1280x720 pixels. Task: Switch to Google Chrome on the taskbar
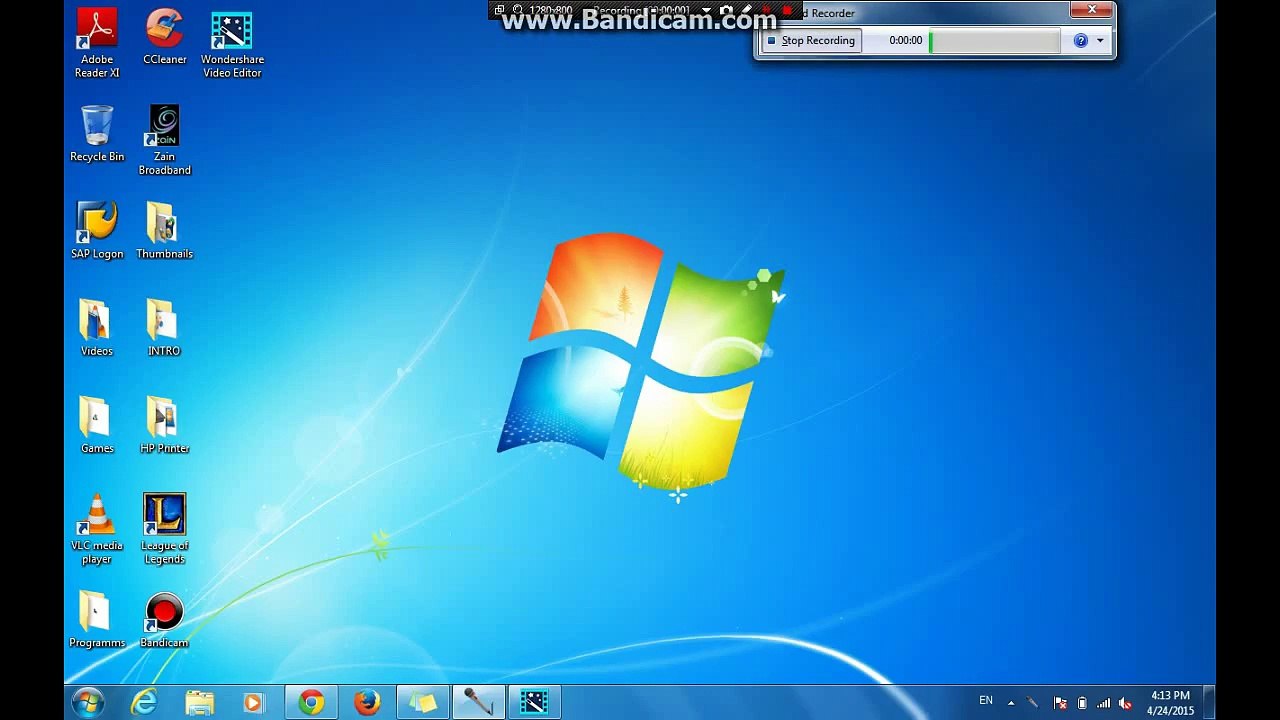(311, 703)
